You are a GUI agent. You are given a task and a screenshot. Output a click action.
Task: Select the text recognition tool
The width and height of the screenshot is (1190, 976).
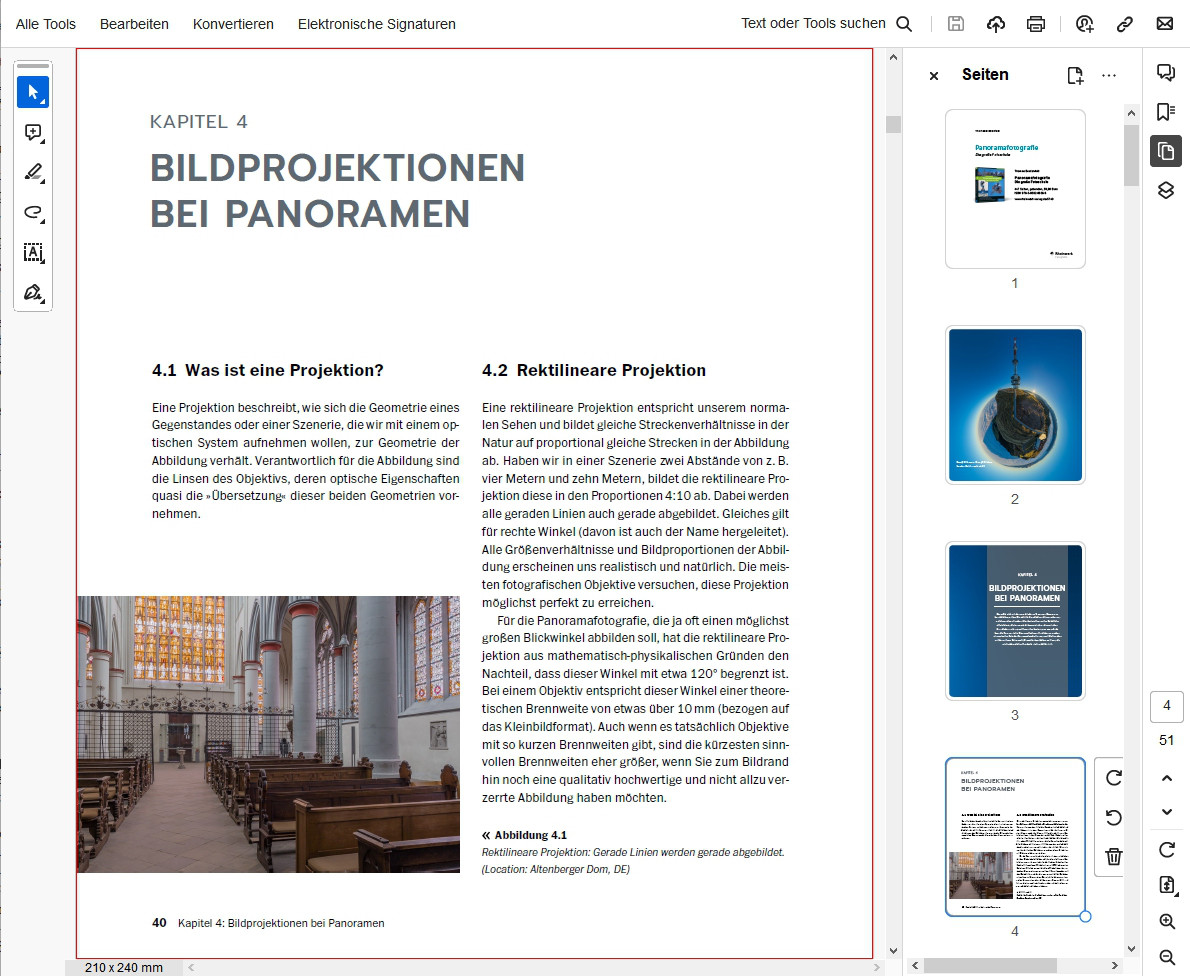(x=33, y=253)
